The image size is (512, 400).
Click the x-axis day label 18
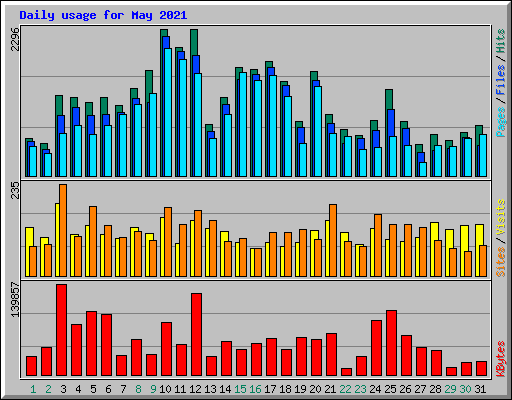coord(285,389)
